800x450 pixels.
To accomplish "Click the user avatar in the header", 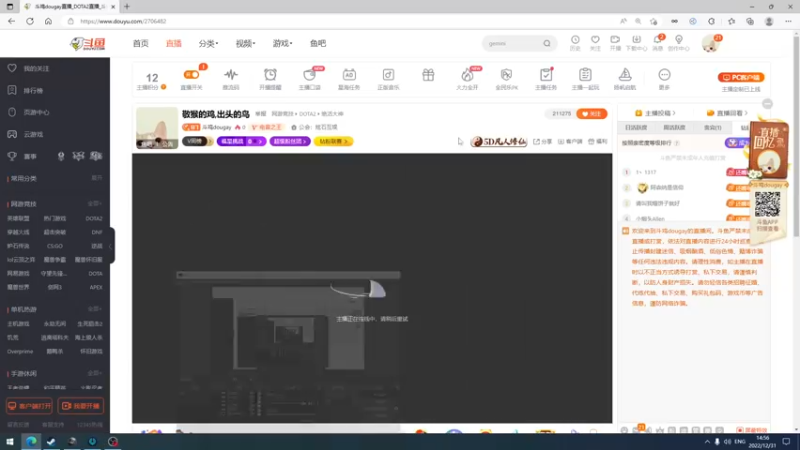I will pyautogui.click(x=710, y=44).
